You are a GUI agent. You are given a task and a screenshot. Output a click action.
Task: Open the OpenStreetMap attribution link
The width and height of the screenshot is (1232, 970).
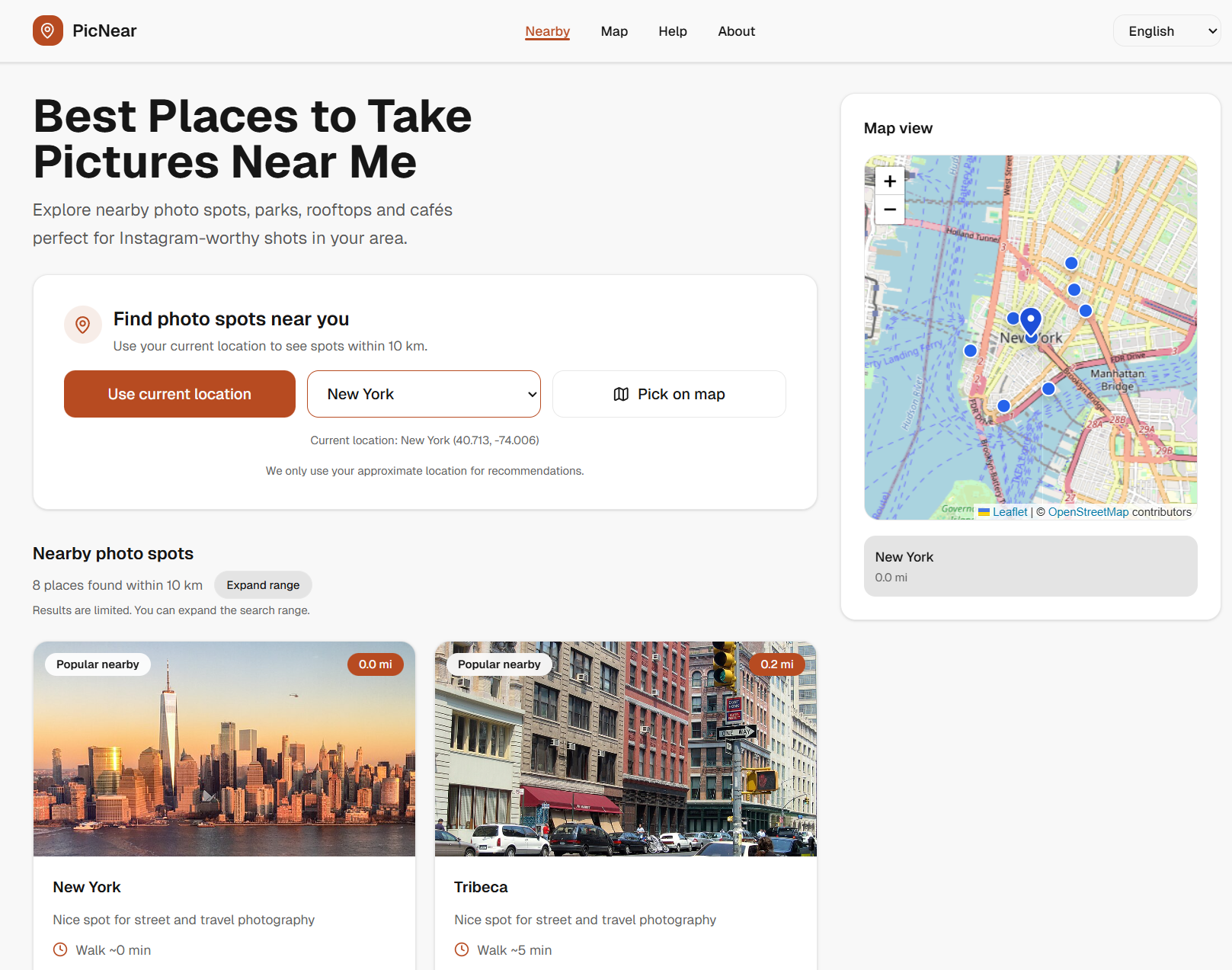[1088, 511]
